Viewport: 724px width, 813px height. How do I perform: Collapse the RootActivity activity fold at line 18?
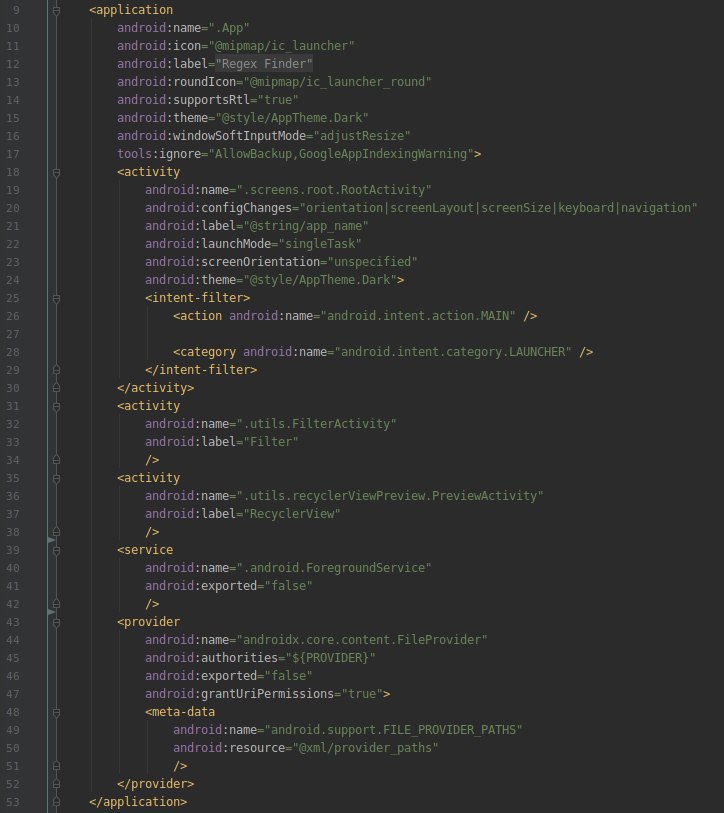pyautogui.click(x=57, y=172)
